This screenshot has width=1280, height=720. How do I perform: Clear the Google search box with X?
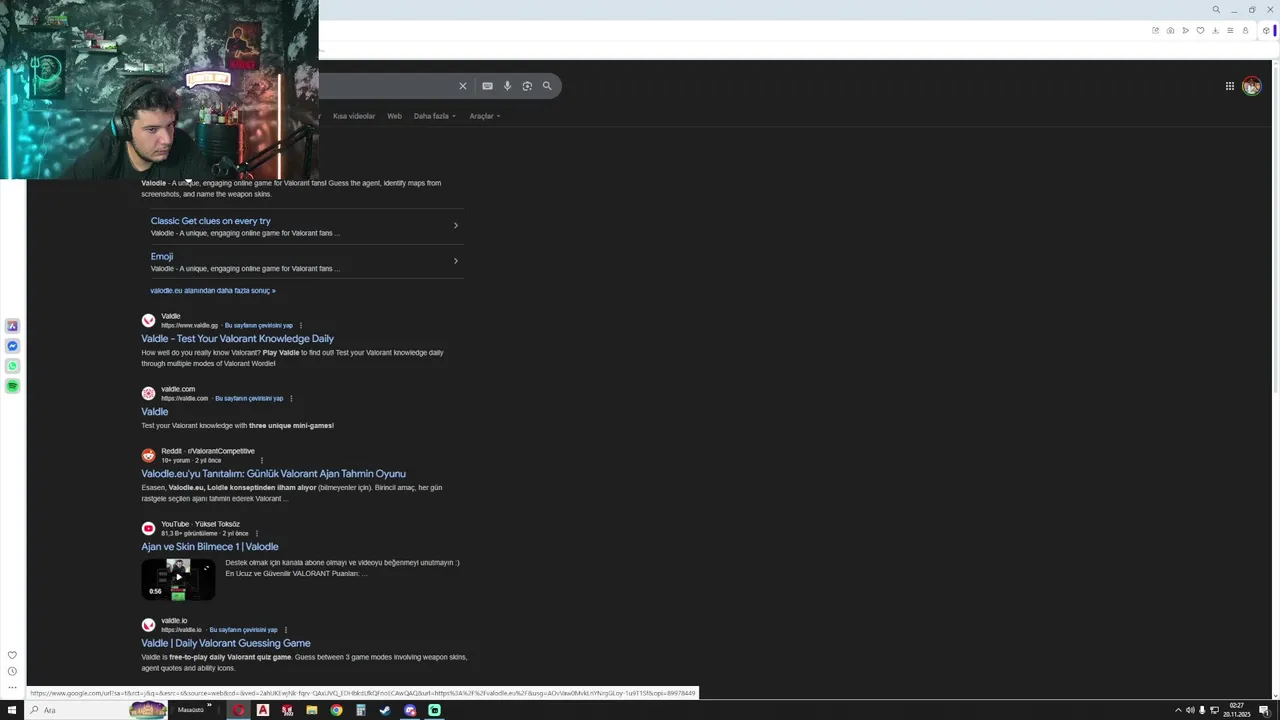(463, 86)
